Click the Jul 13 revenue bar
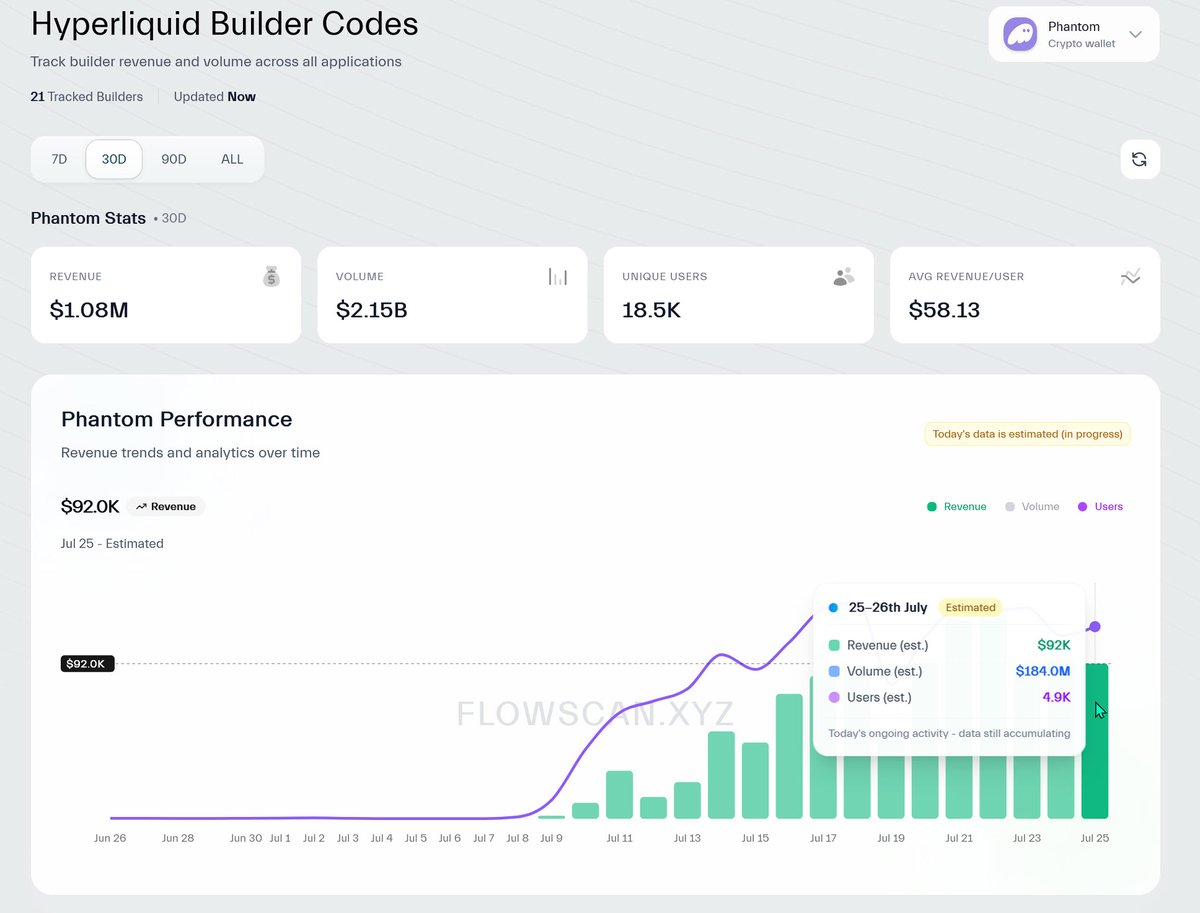This screenshot has width=1200, height=913. point(687,800)
